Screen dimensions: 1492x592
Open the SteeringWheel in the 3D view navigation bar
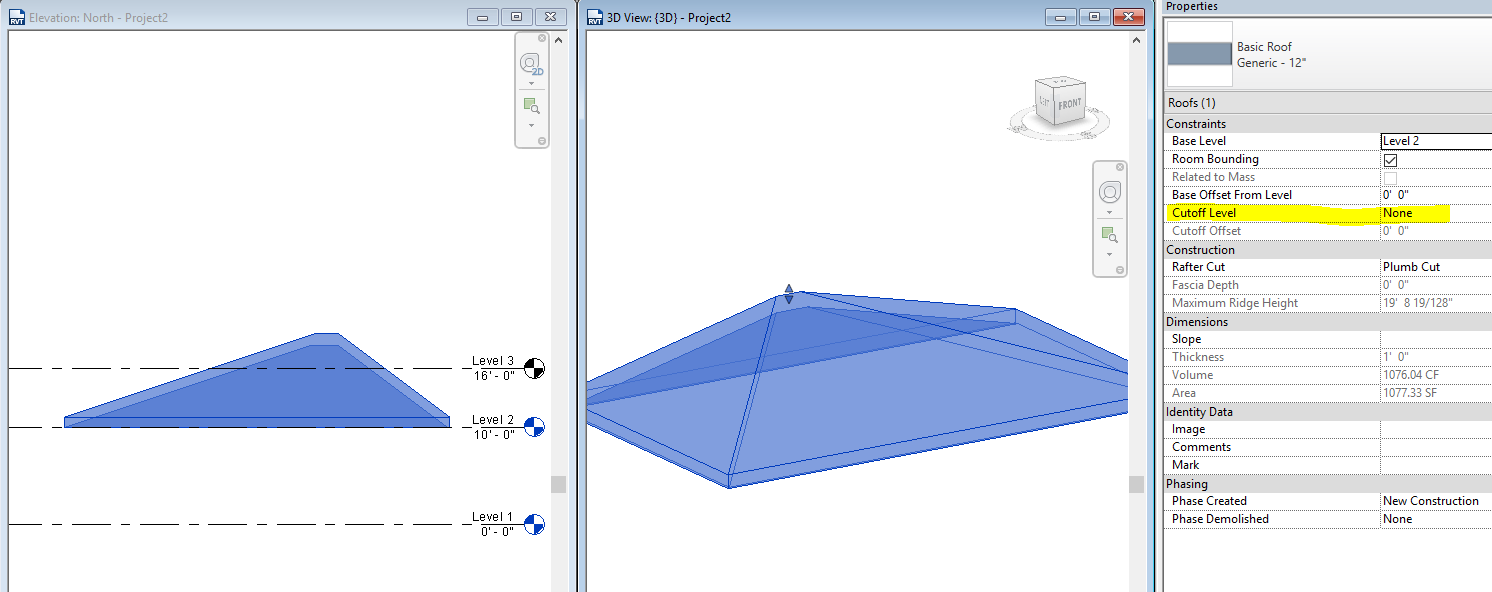point(1110,192)
